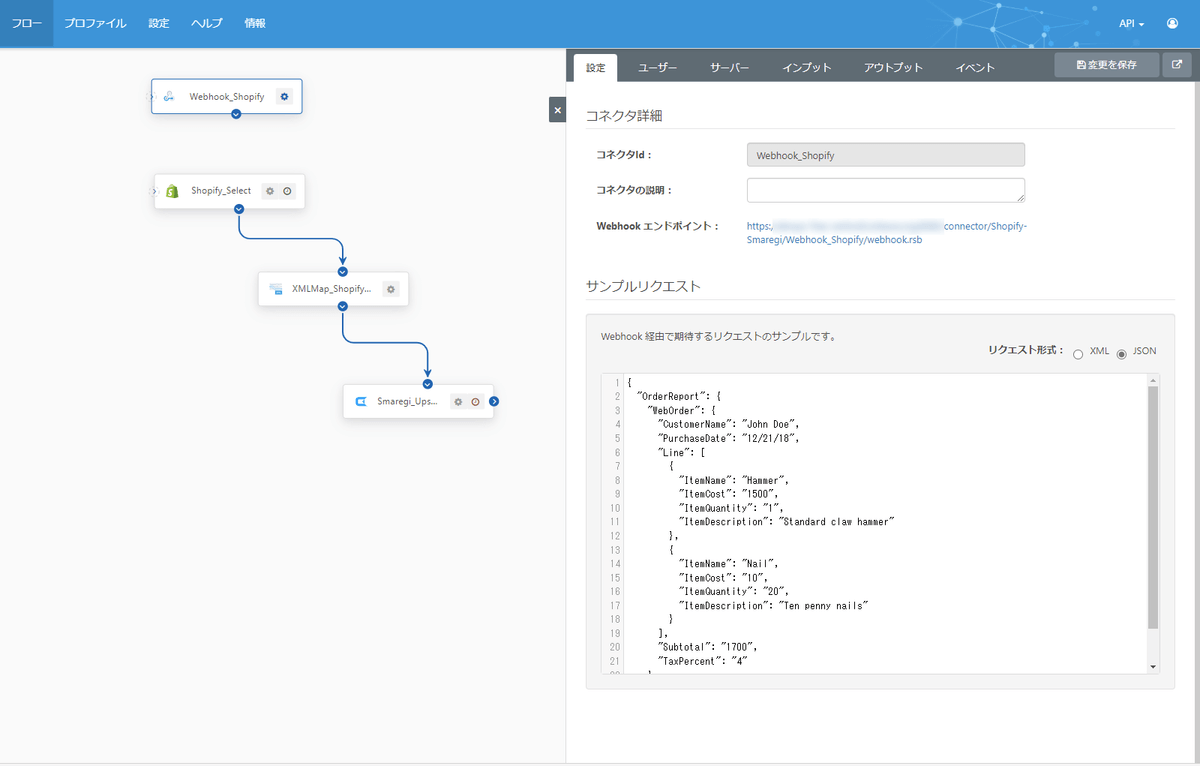The height and width of the screenshot is (766, 1200).
Task: Open the clock schedule icon on Shopify_Select
Action: click(x=287, y=191)
